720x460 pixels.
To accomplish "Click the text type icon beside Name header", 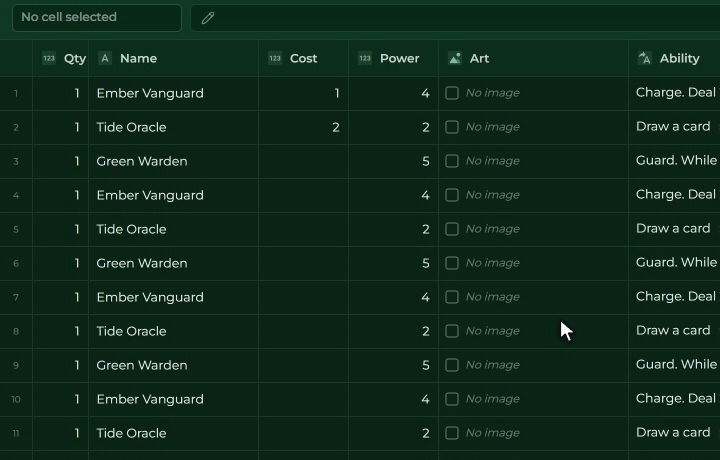I will tap(105, 58).
